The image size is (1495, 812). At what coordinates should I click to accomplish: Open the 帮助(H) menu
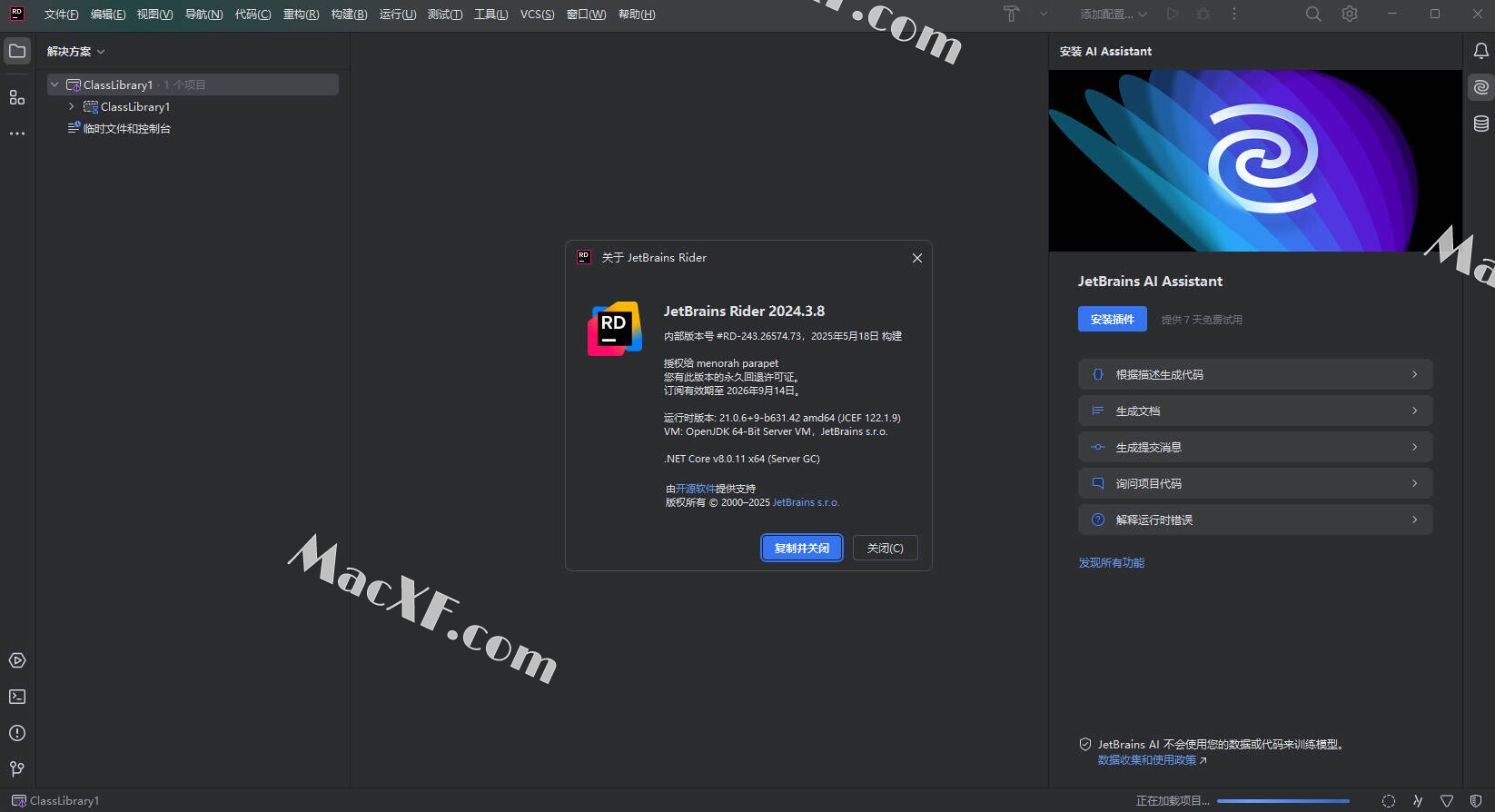(636, 15)
